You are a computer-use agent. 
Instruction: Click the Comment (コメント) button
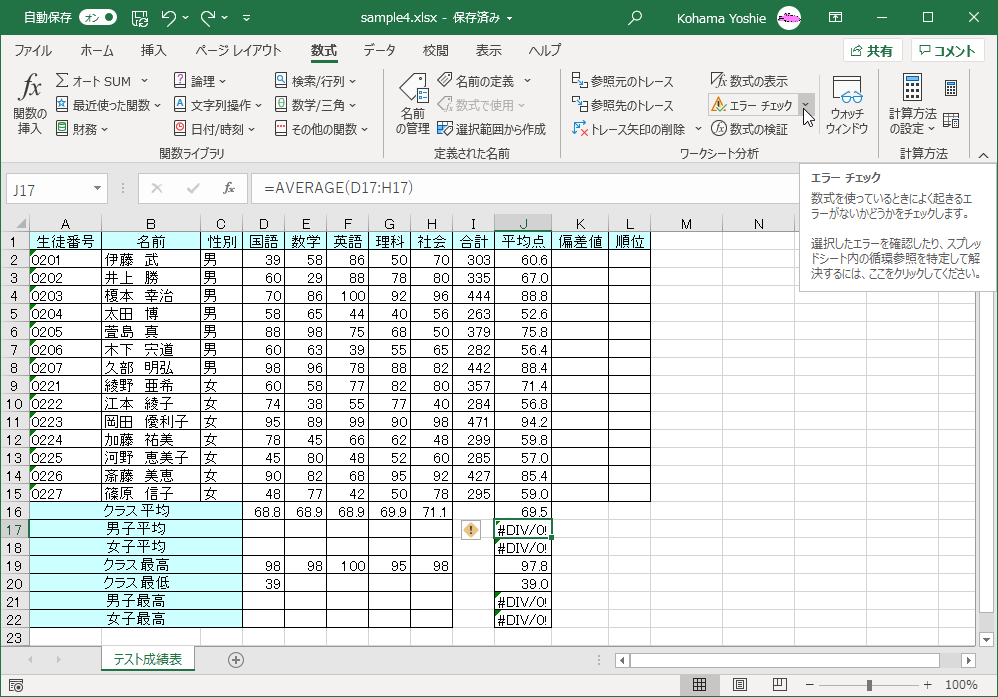coord(948,50)
